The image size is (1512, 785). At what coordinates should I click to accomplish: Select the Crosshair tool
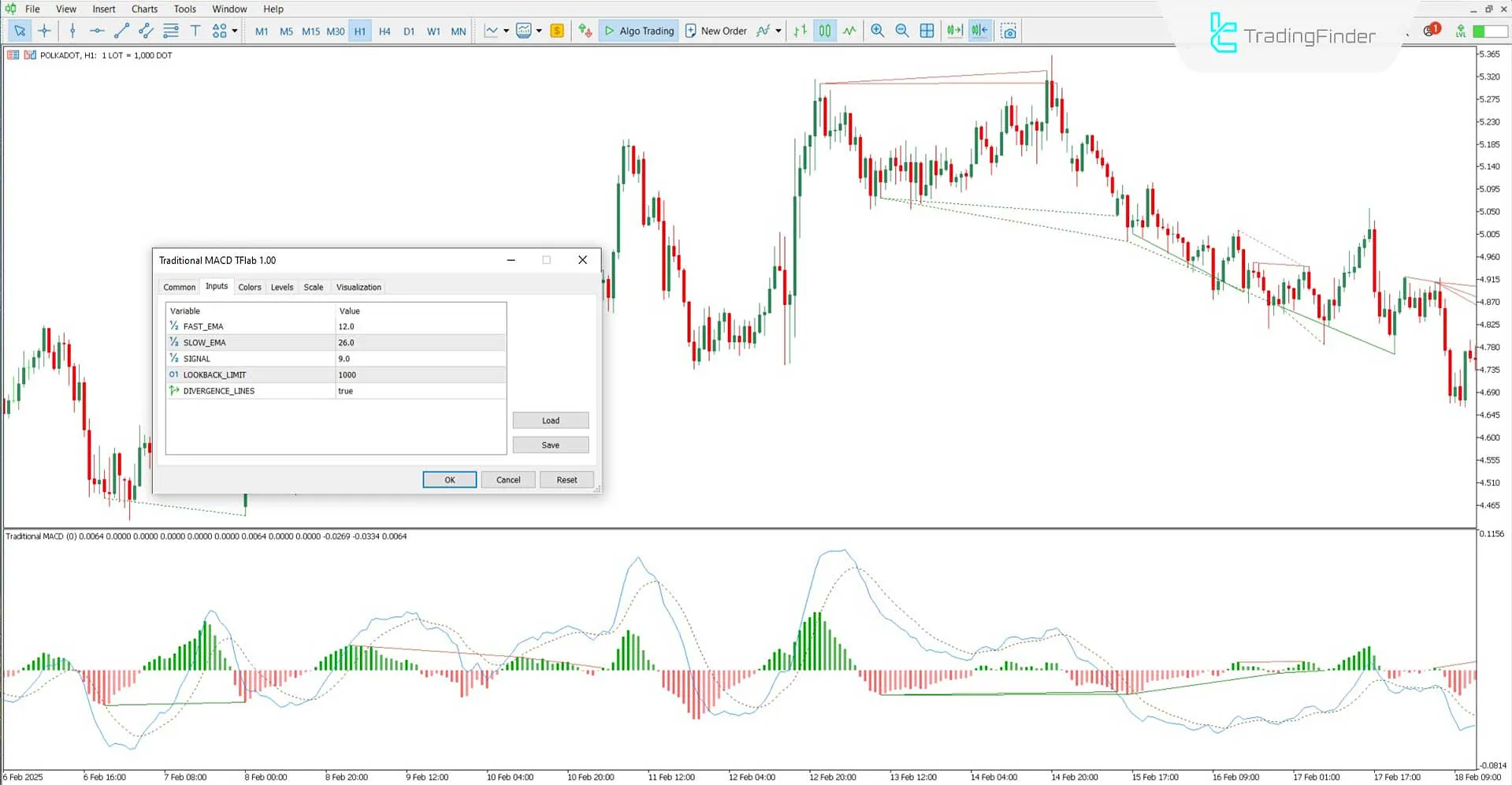[44, 31]
